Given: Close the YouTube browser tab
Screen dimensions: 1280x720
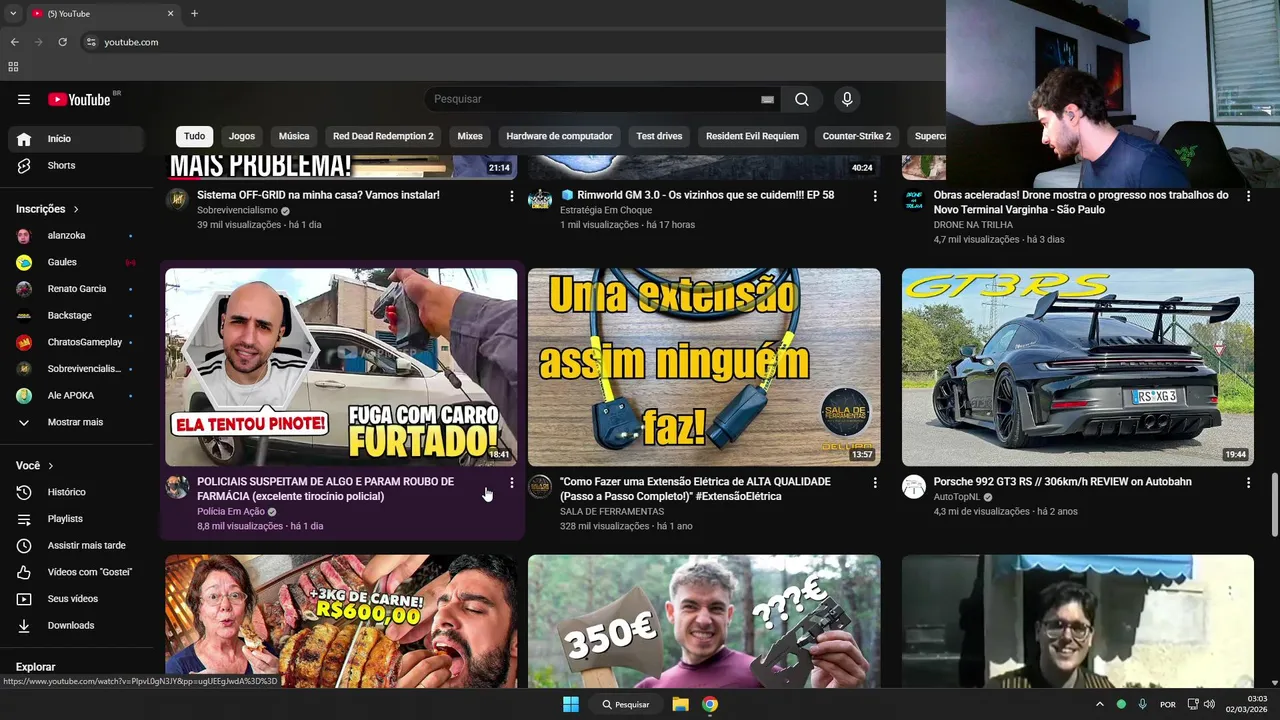Looking at the screenshot, I should pos(170,14).
